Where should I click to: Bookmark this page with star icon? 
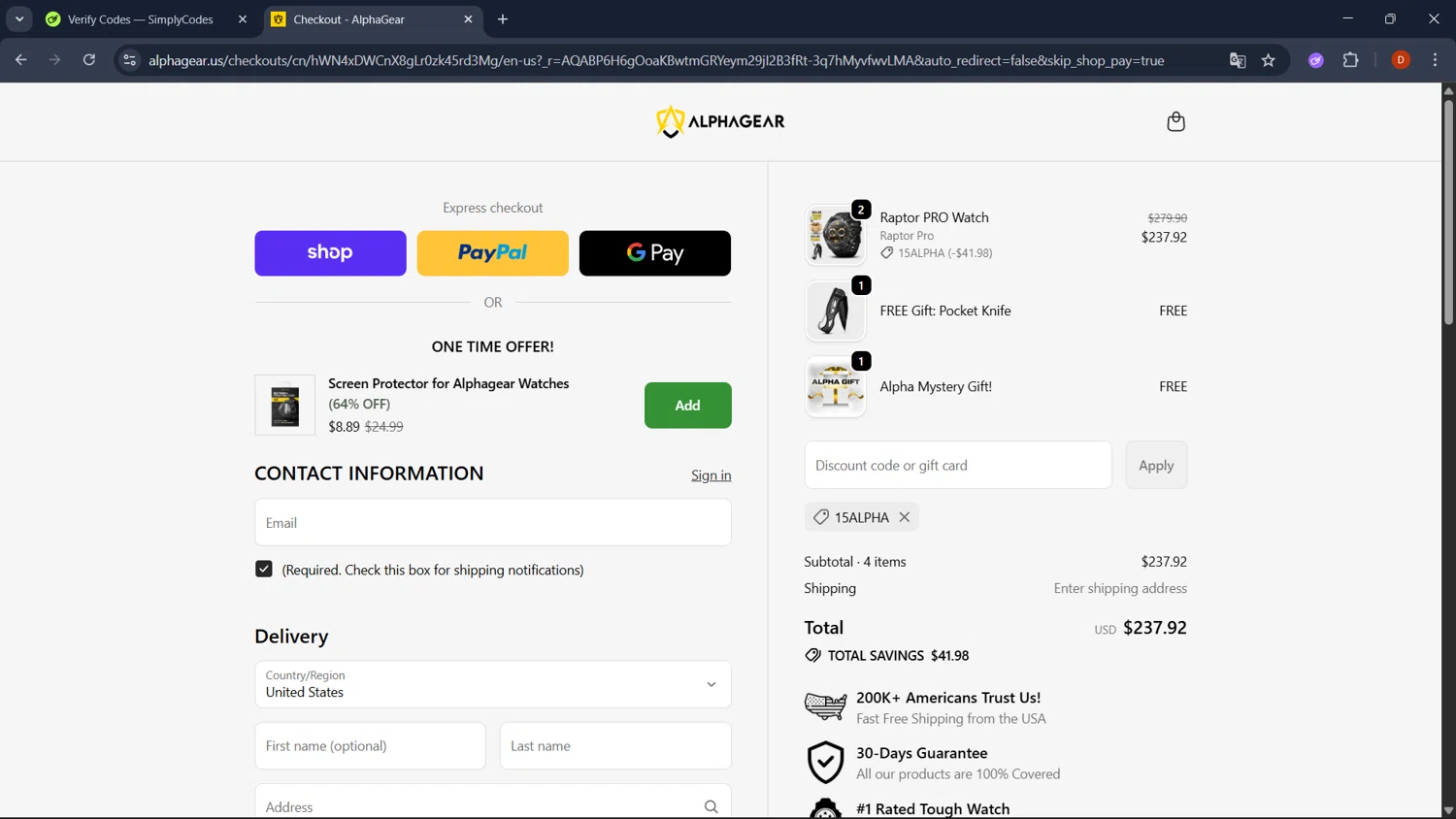click(x=1268, y=60)
